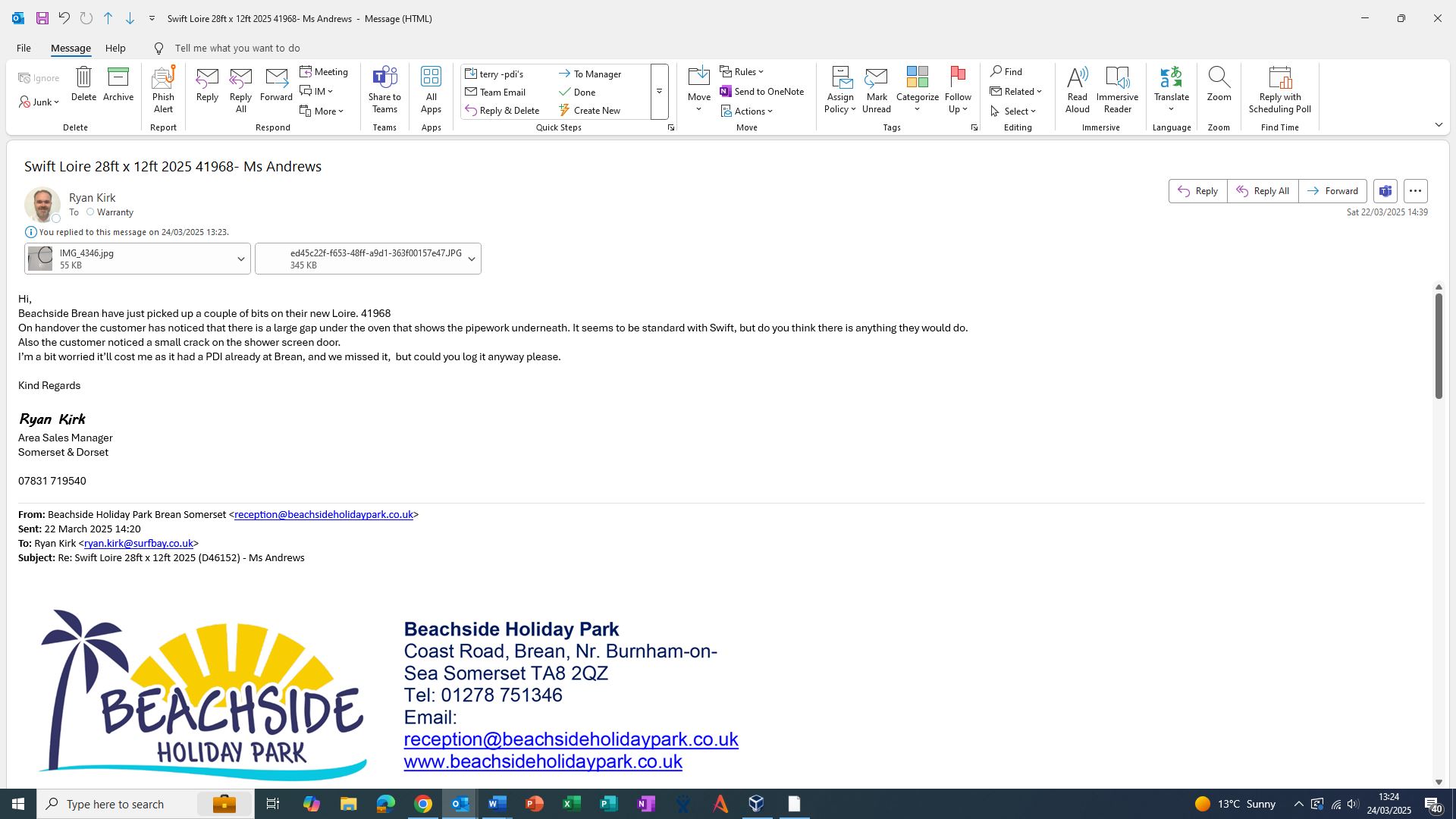Open IMG_4346.jpg attachment dropdown arrow
Viewport: 1456px width, 819px height.
click(x=241, y=259)
